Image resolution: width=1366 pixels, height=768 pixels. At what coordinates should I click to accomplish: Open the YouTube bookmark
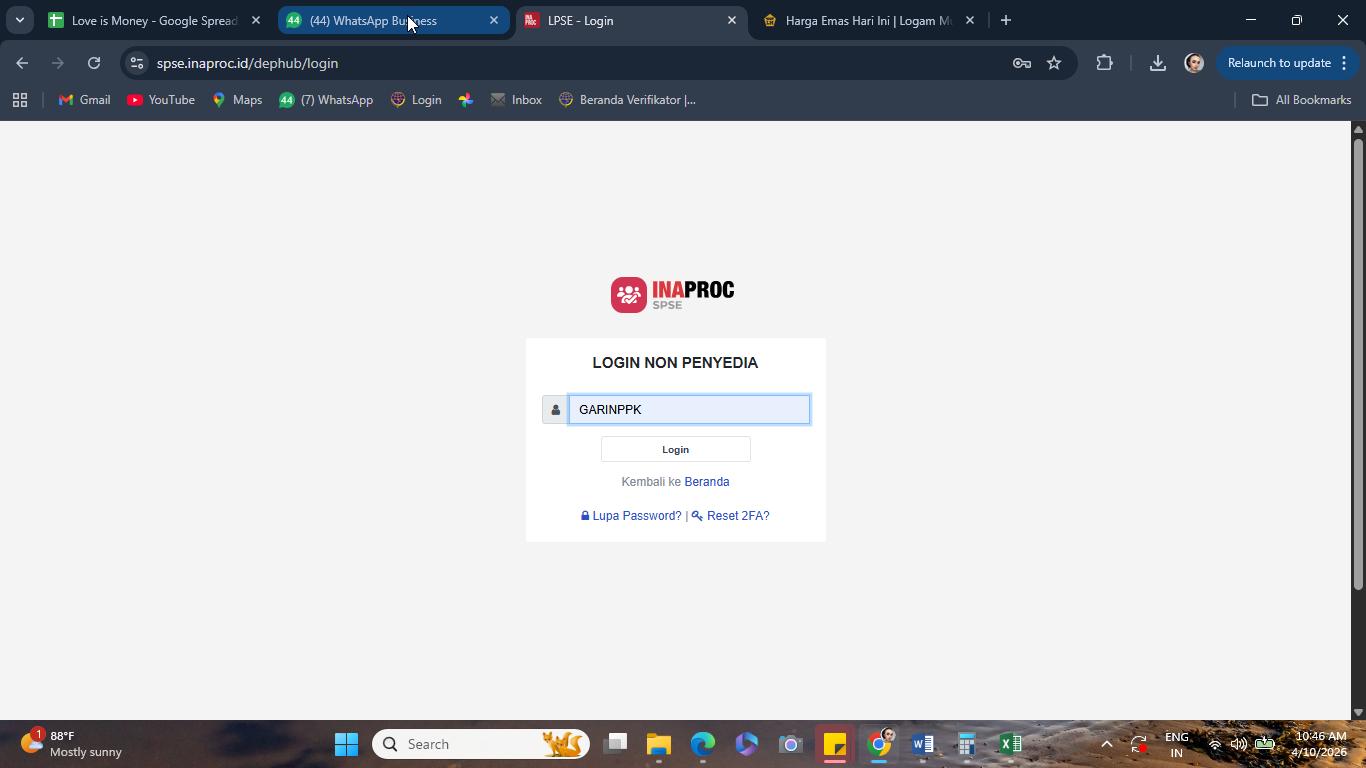(x=161, y=100)
